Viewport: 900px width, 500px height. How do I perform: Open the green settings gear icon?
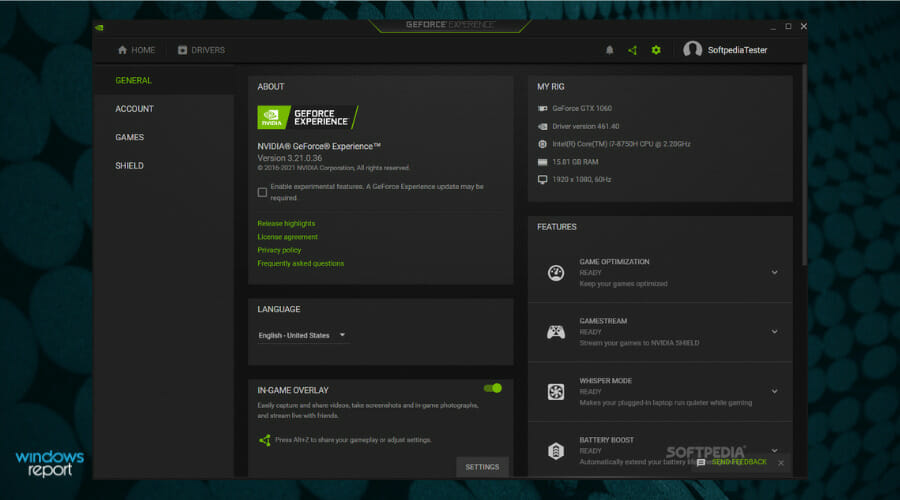click(656, 50)
